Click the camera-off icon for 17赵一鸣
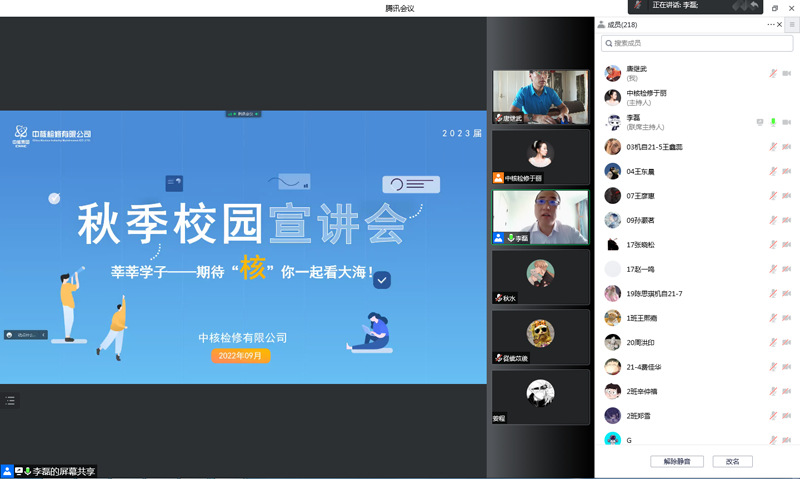 787,269
